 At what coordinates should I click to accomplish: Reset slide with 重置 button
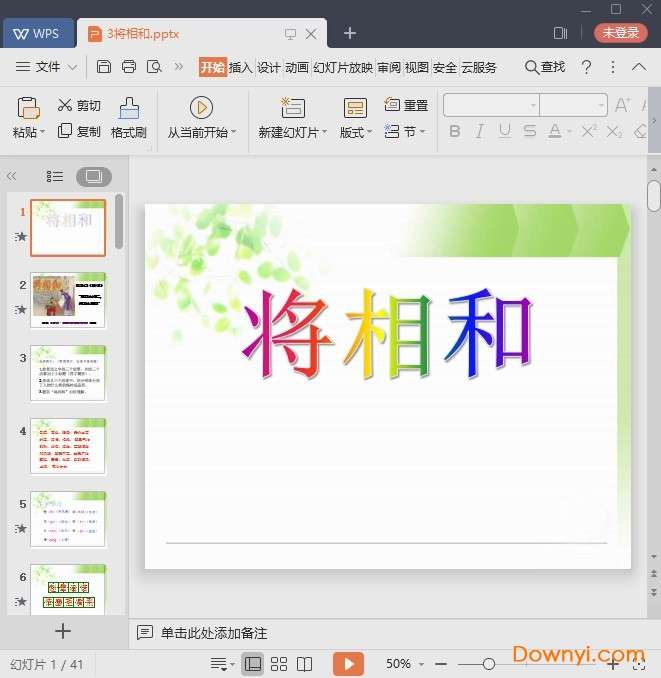click(406, 105)
